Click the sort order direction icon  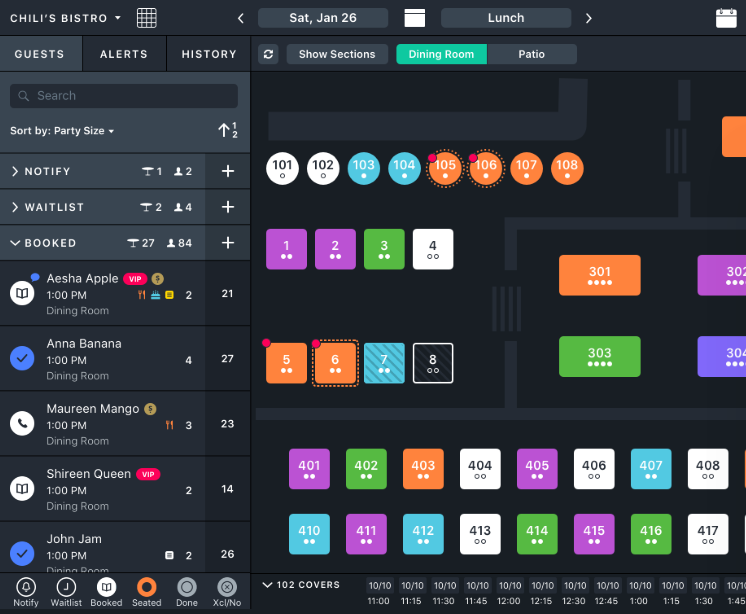pos(227,130)
